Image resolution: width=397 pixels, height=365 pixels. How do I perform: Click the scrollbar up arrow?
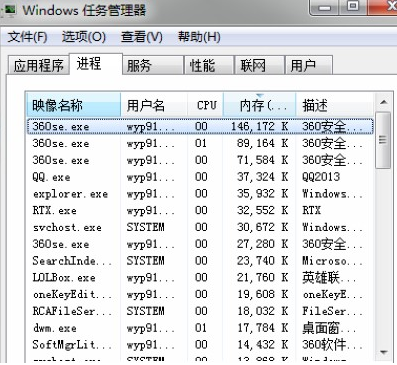[383, 102]
